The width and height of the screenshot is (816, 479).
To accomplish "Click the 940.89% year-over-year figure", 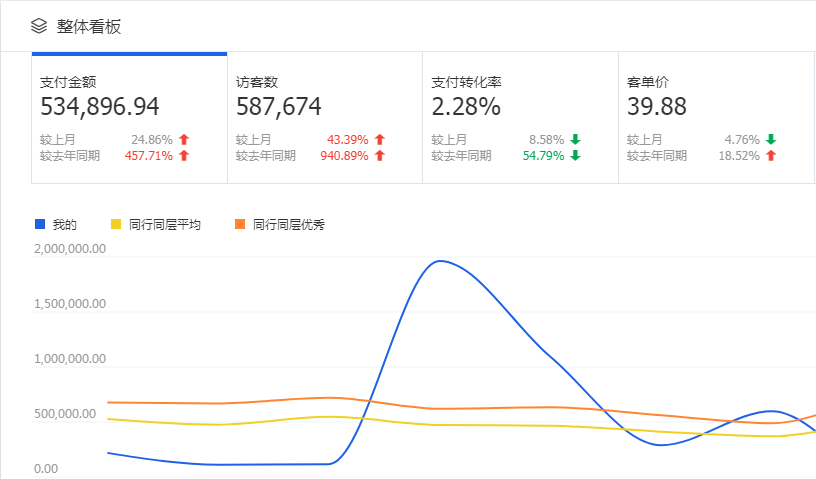I will coord(344,156).
